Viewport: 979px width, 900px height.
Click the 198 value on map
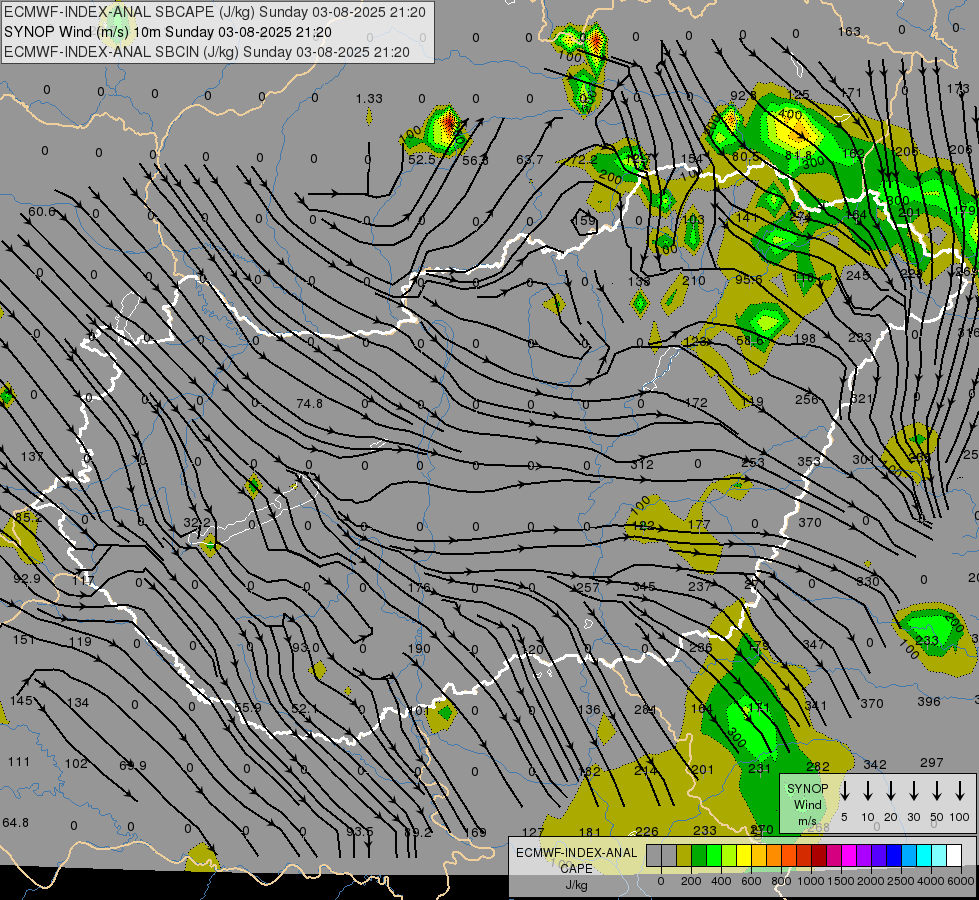[x=805, y=339]
